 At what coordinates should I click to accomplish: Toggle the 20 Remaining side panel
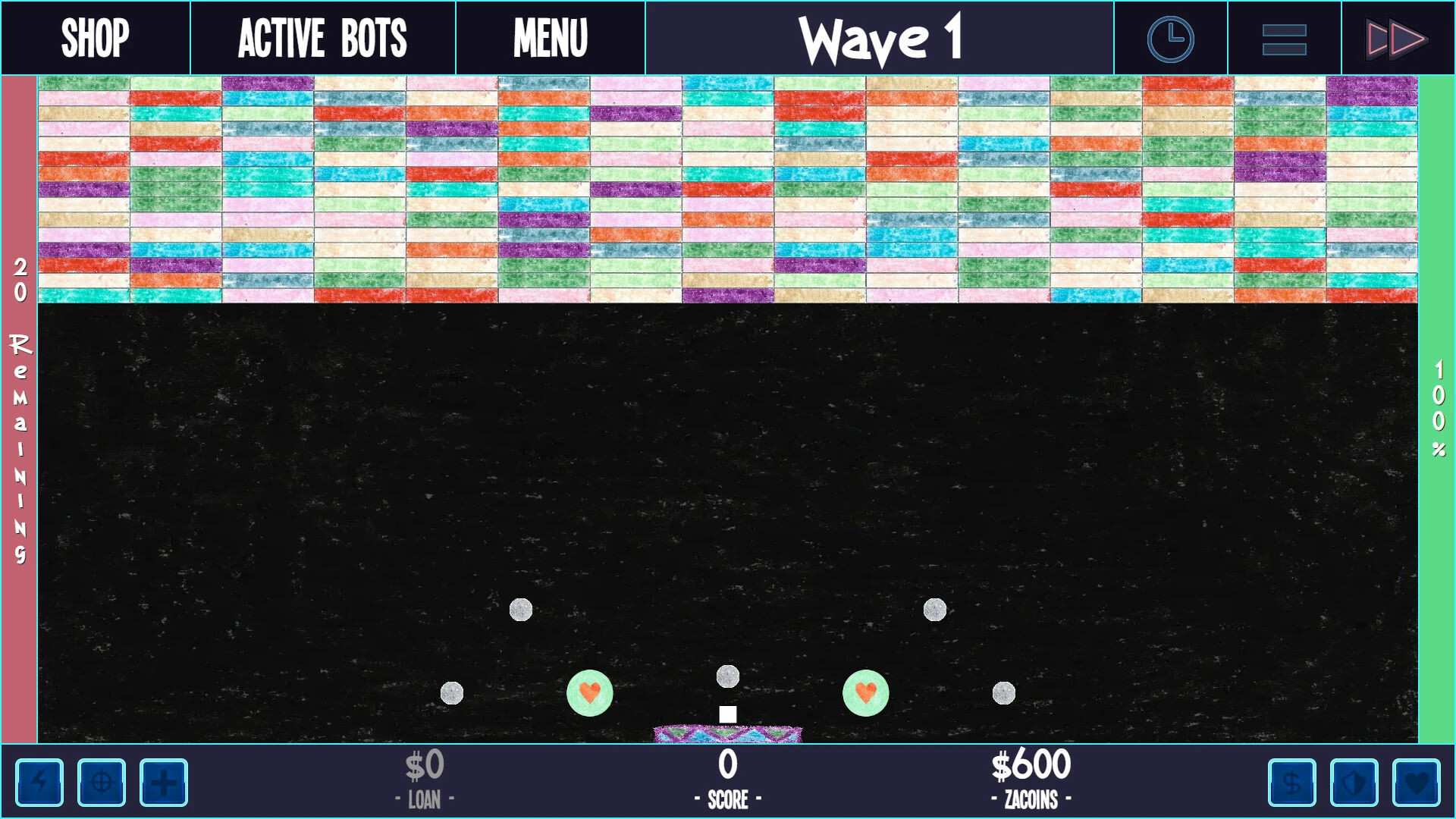pyautogui.click(x=19, y=410)
